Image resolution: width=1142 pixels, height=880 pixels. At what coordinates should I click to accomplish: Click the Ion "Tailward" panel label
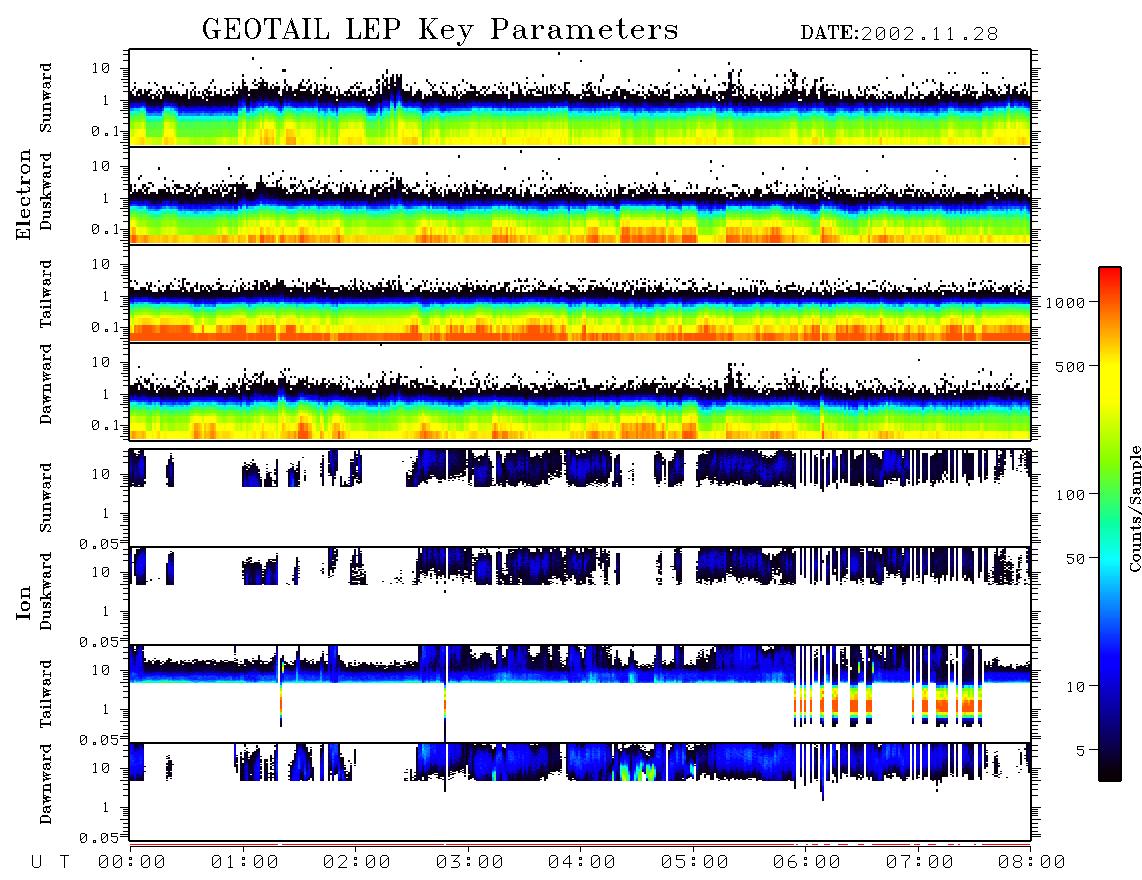click(x=46, y=694)
